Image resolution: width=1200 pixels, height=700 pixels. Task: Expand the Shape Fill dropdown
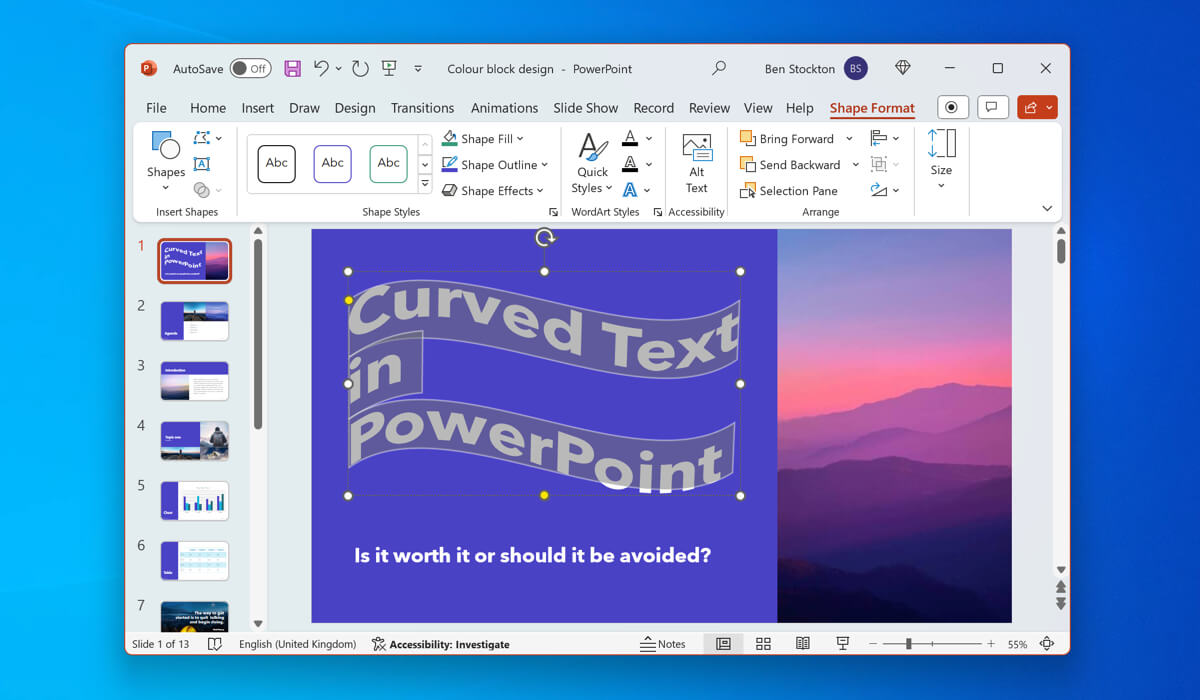(520, 139)
